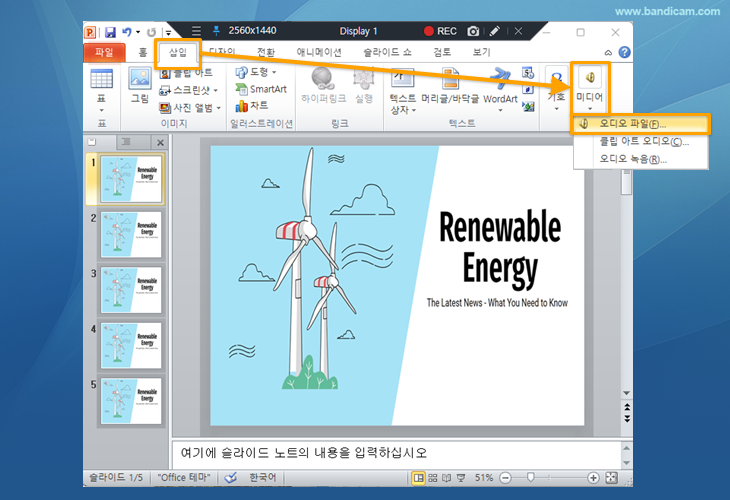The width and height of the screenshot is (730, 500).
Task: Click the zoom slider in status bar
Action: 531,478
